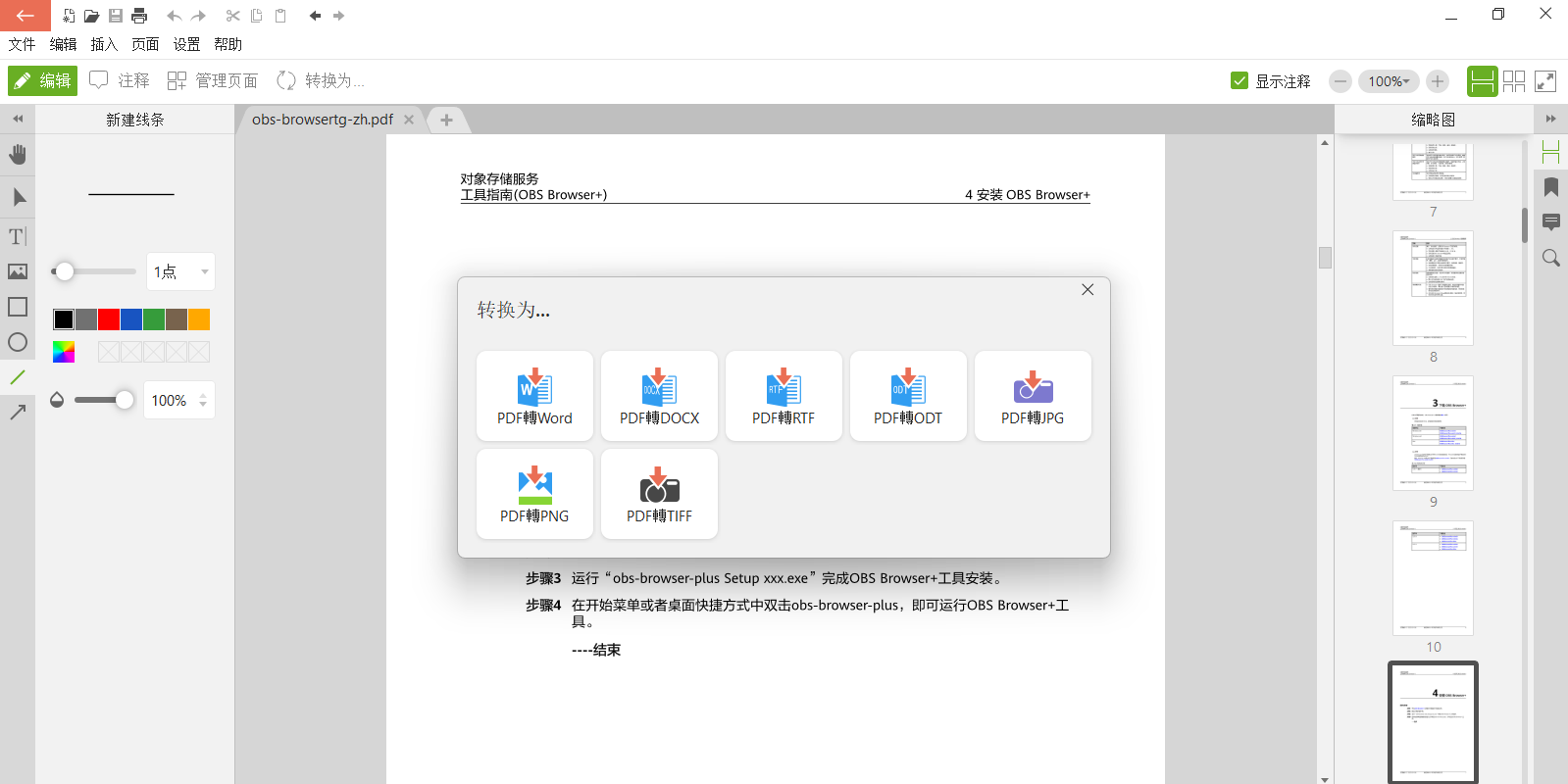Adjust opacity 100% stepper arrows
This screenshot has height=784, width=1568.
203,400
